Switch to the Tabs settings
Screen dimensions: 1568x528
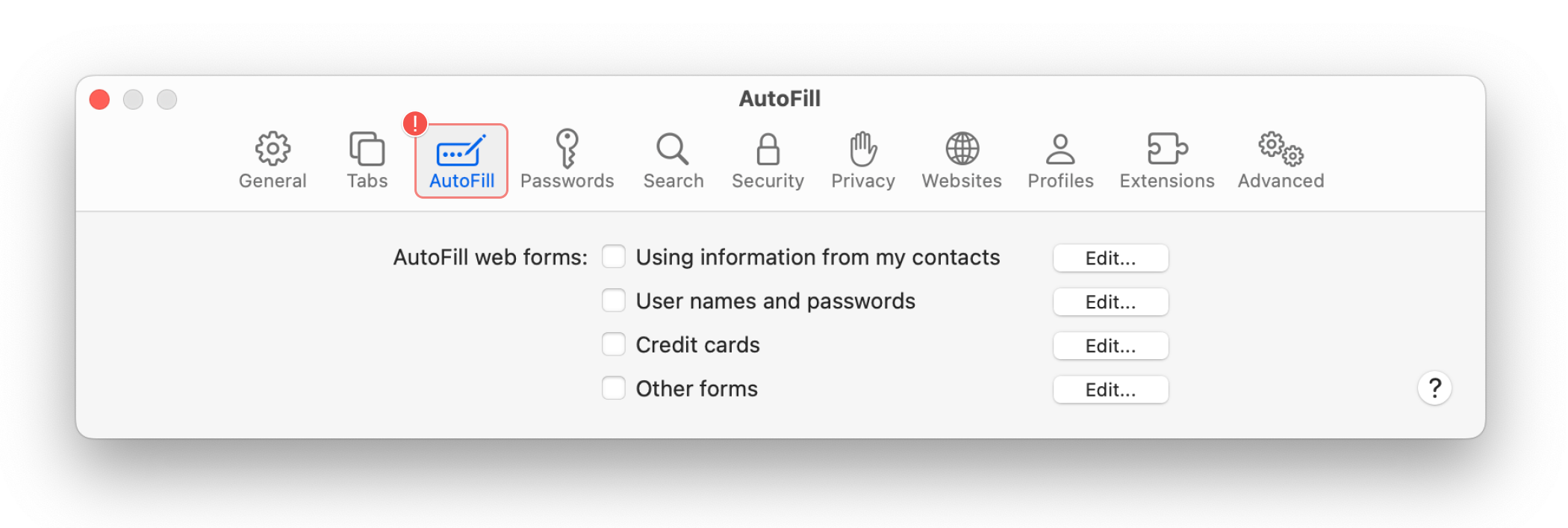[367, 159]
